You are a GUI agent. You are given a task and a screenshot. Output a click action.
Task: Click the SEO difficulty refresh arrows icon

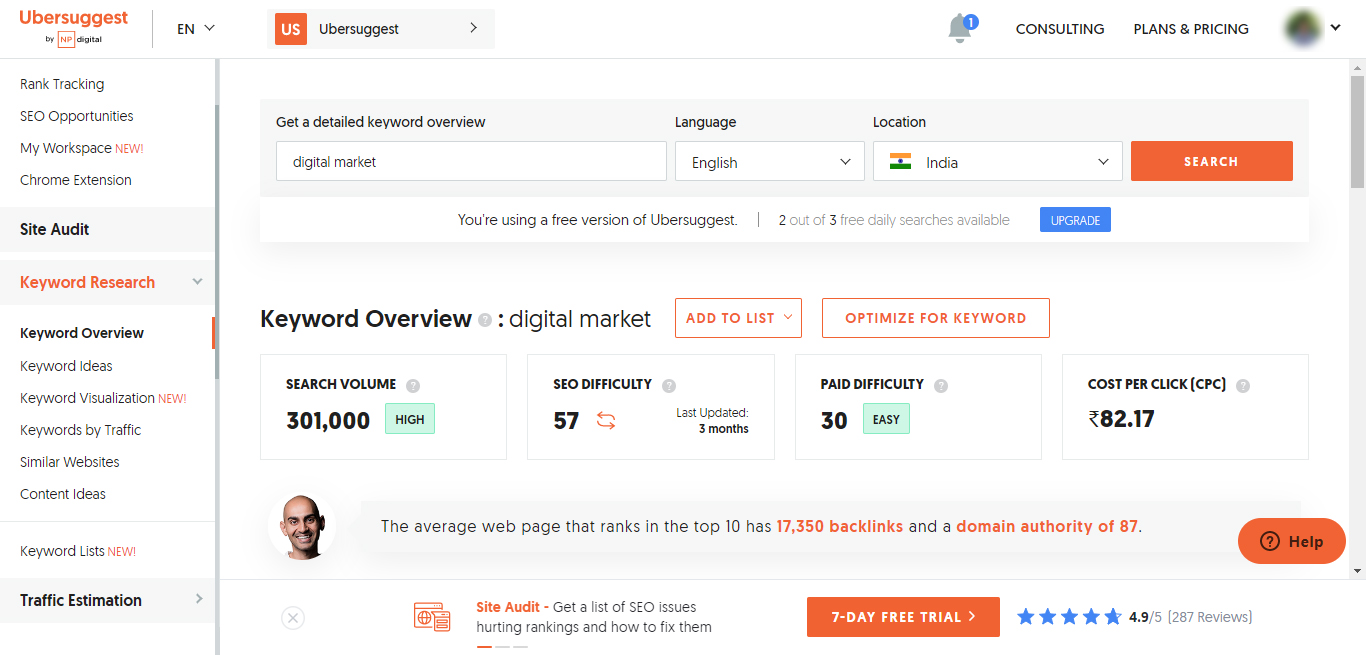click(x=605, y=420)
